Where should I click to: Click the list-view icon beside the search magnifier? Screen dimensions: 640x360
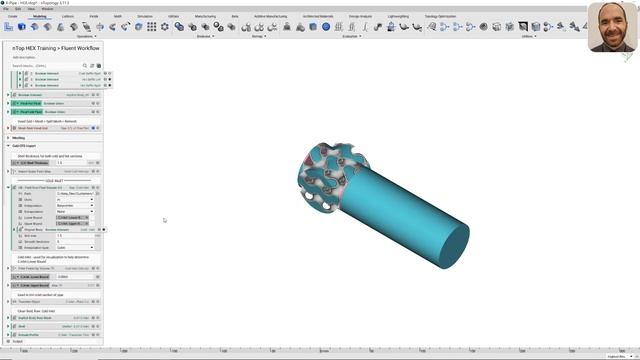point(92,66)
